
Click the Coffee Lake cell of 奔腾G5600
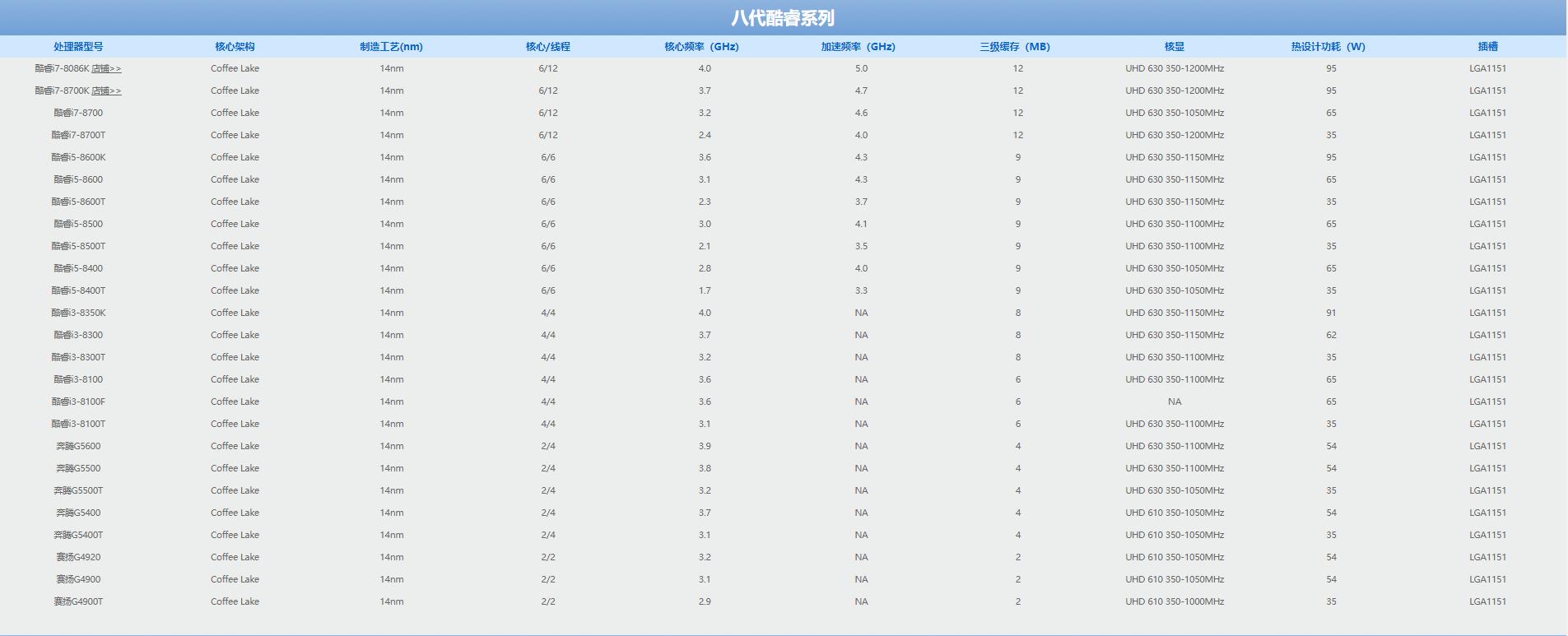tap(235, 446)
